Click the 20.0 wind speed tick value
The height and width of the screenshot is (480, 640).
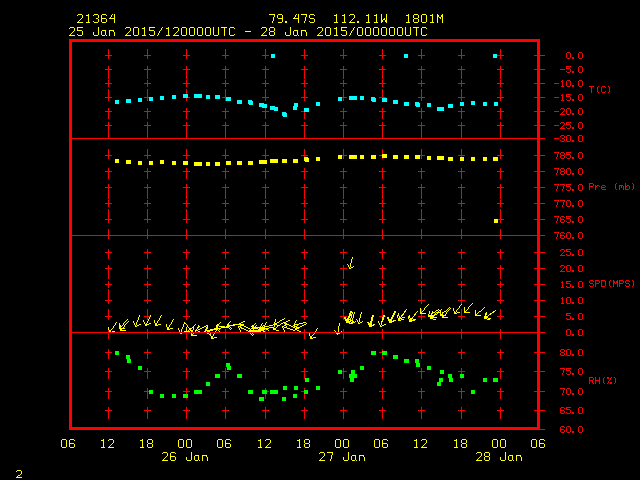point(571,269)
